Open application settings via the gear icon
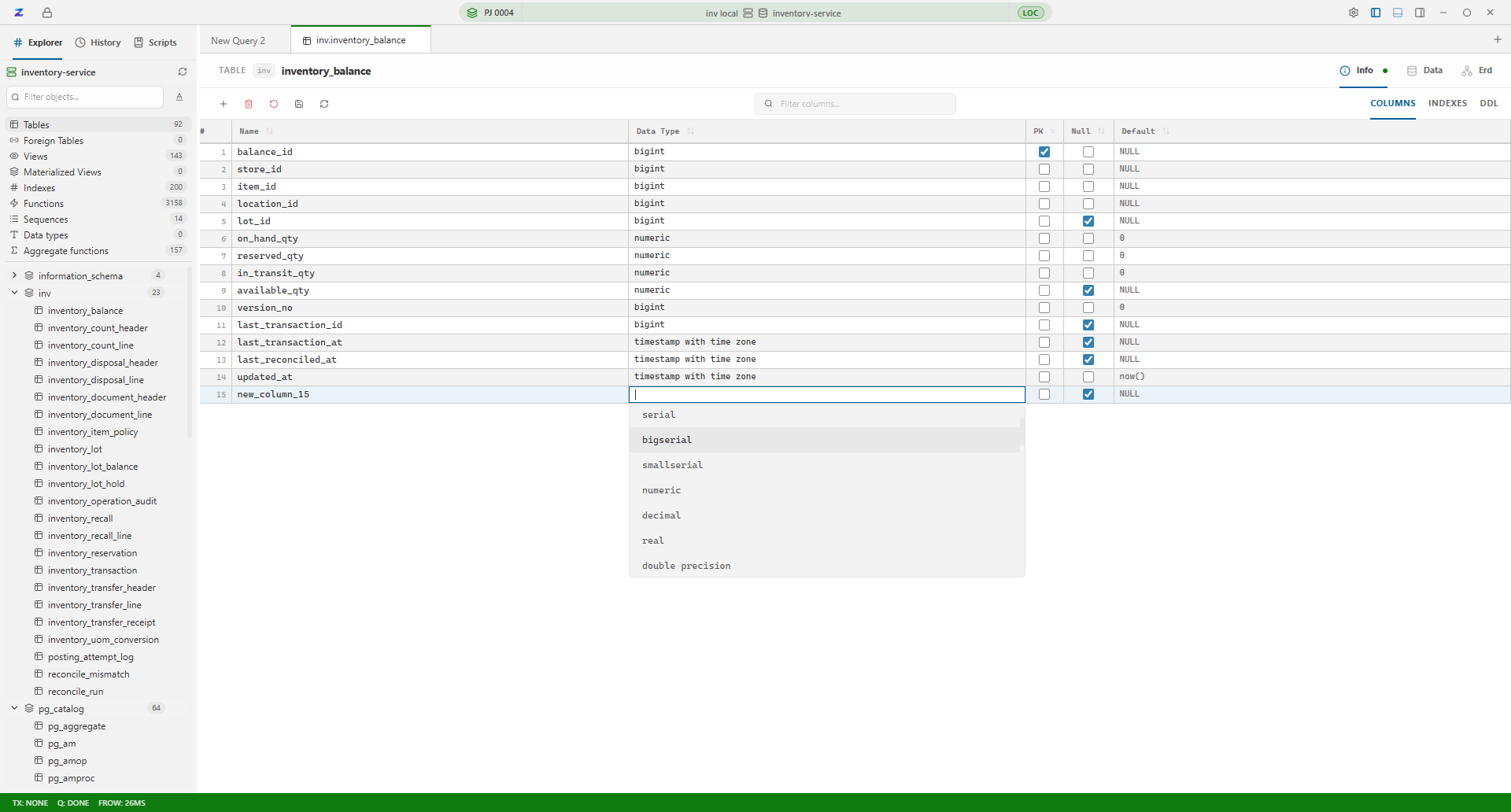The image size is (1511, 812). point(1353,13)
